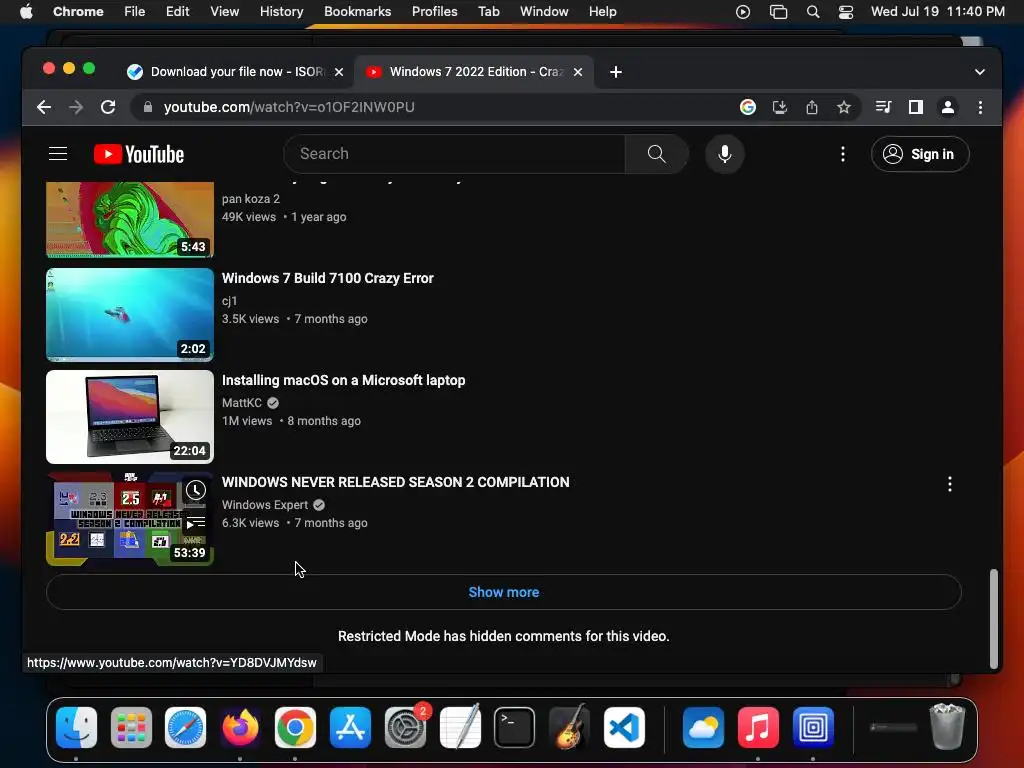
Task: Toggle the Chrome side panel
Action: 916,107
